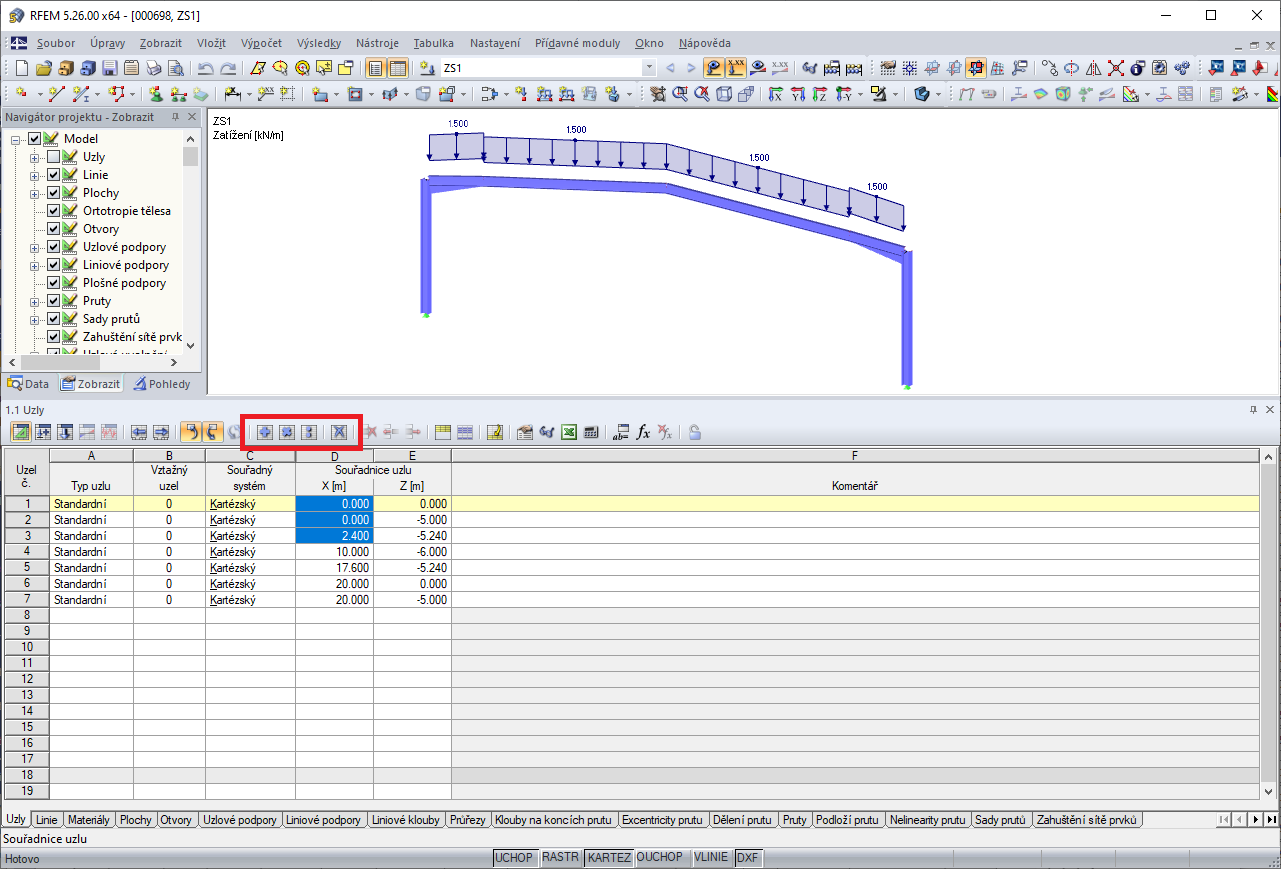Expand the Uzlové podpory tree node
1281x869 pixels.
pyautogui.click(x=35, y=247)
